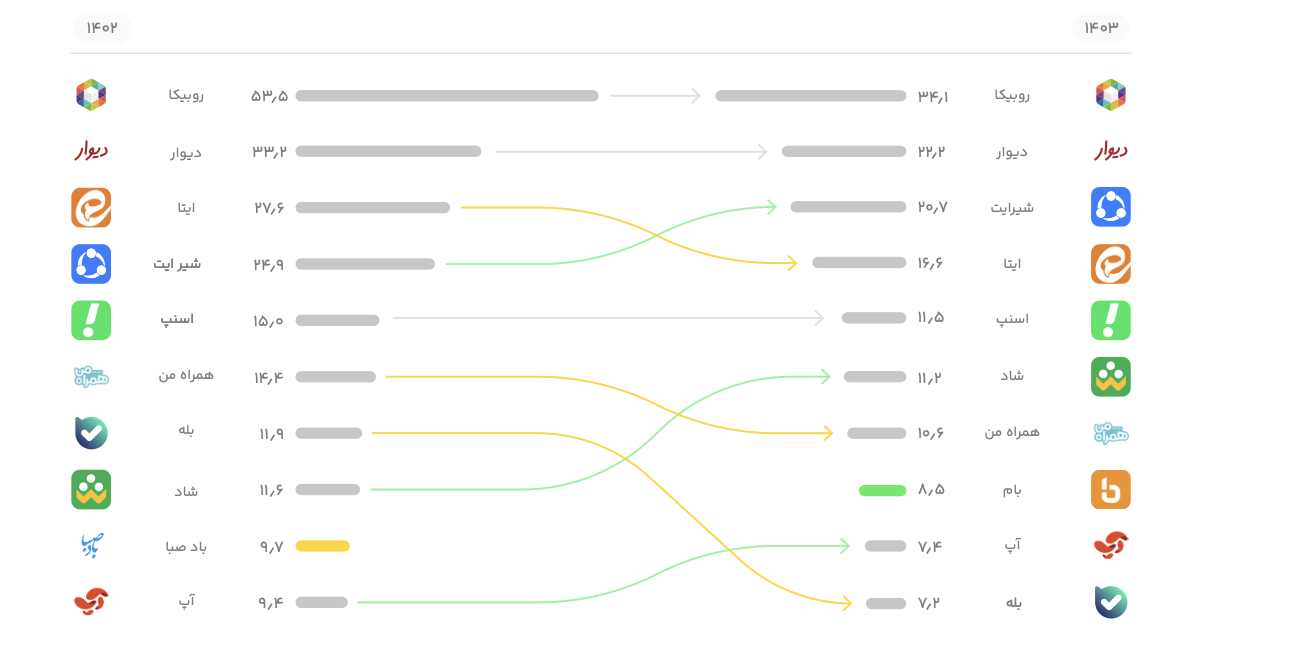Click the روبیکا label in the 1403 column
Screen dimensions: 1304x668
coord(1012,95)
